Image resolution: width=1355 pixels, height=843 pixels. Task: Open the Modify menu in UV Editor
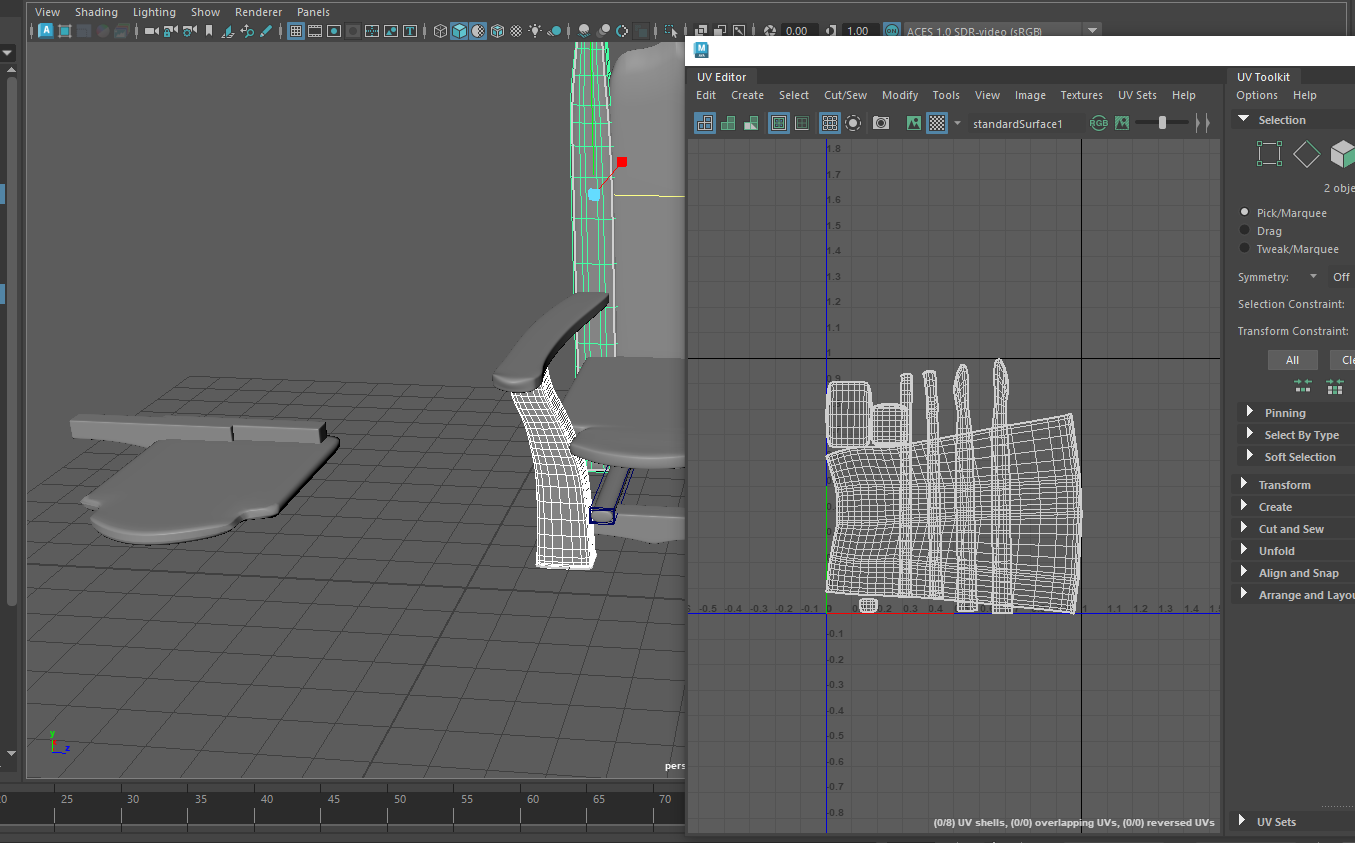(900, 95)
